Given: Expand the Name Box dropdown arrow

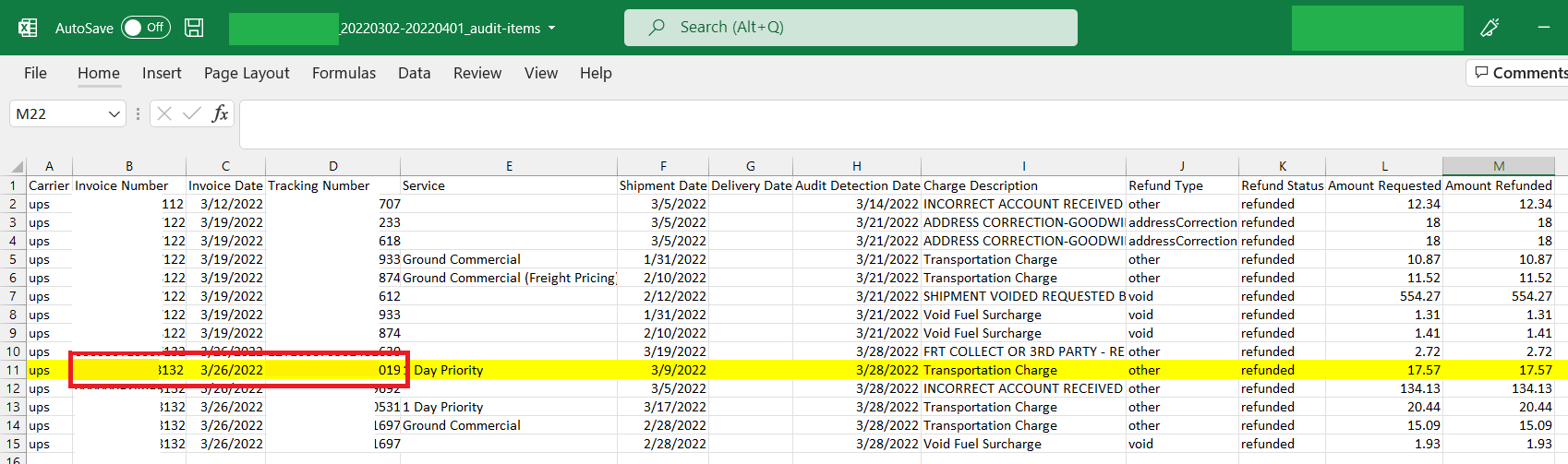Looking at the screenshot, I should click(x=115, y=114).
